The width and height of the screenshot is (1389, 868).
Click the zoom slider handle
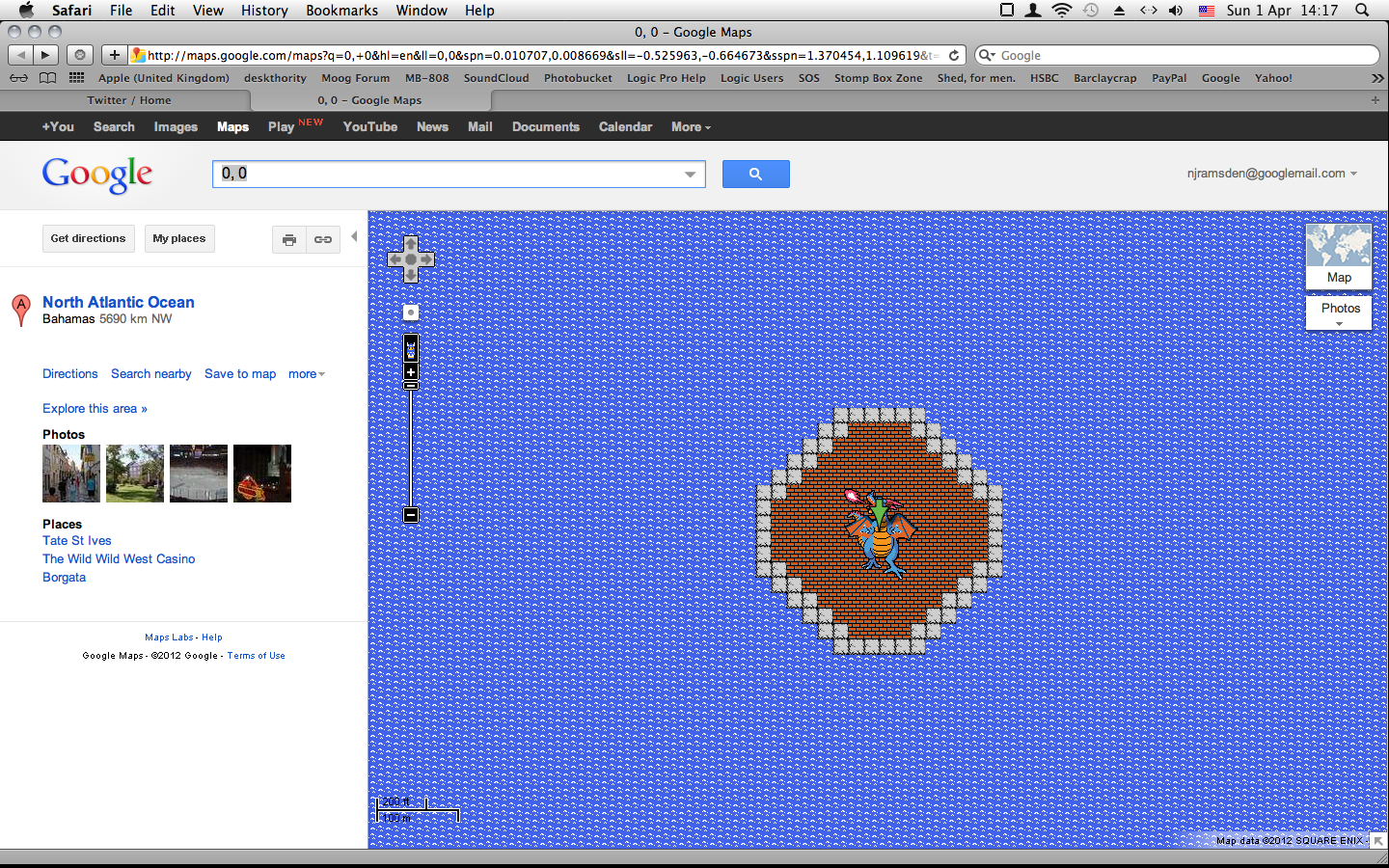pyautogui.click(x=411, y=385)
